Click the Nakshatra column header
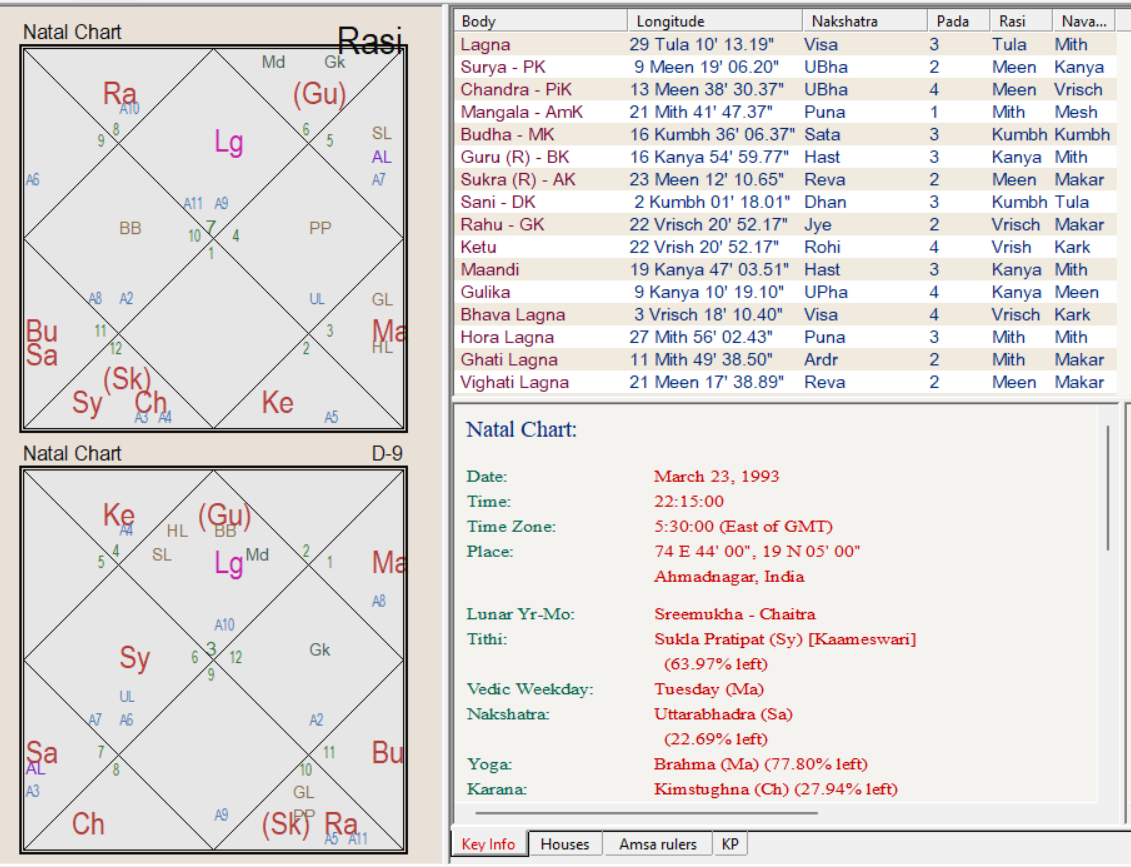1131x867 pixels. tap(839, 21)
